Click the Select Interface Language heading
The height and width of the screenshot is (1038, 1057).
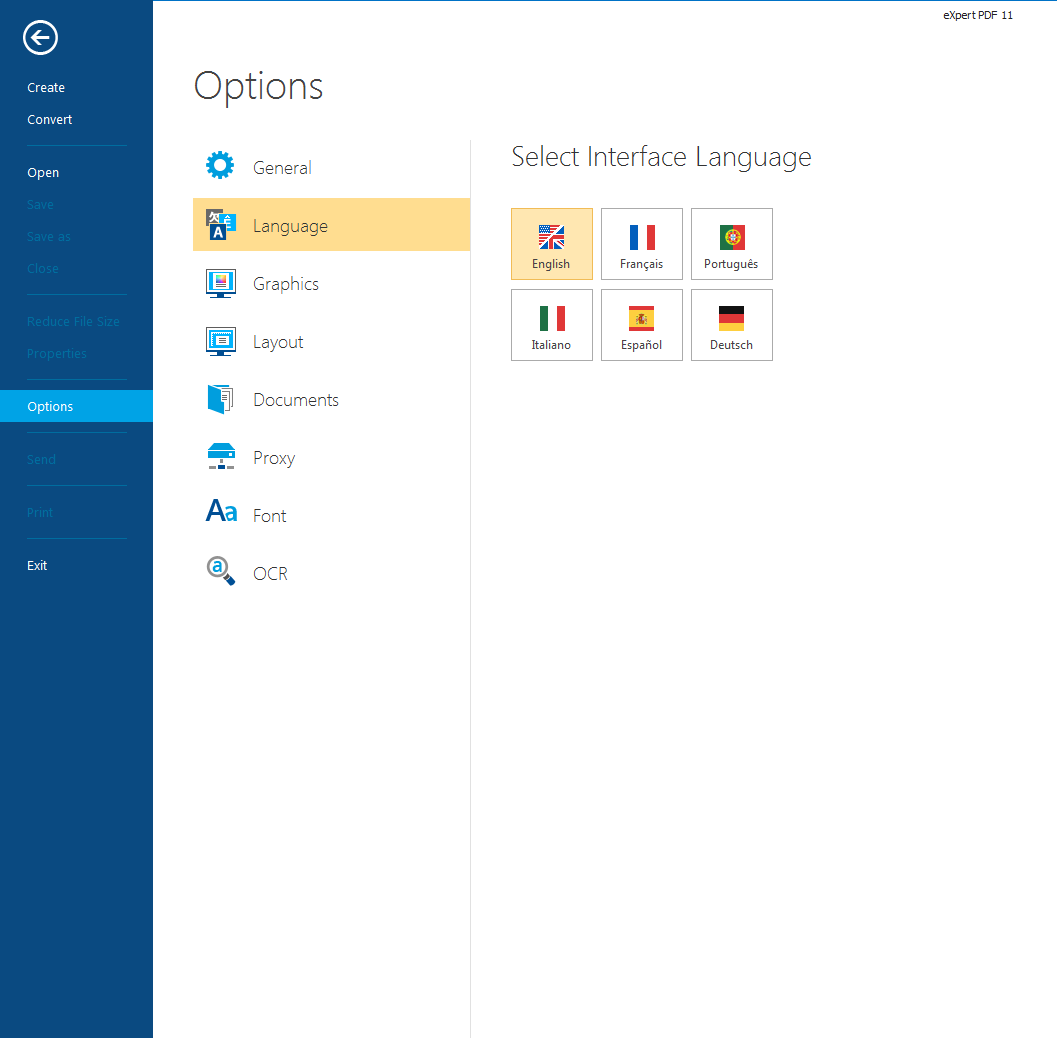click(x=661, y=157)
